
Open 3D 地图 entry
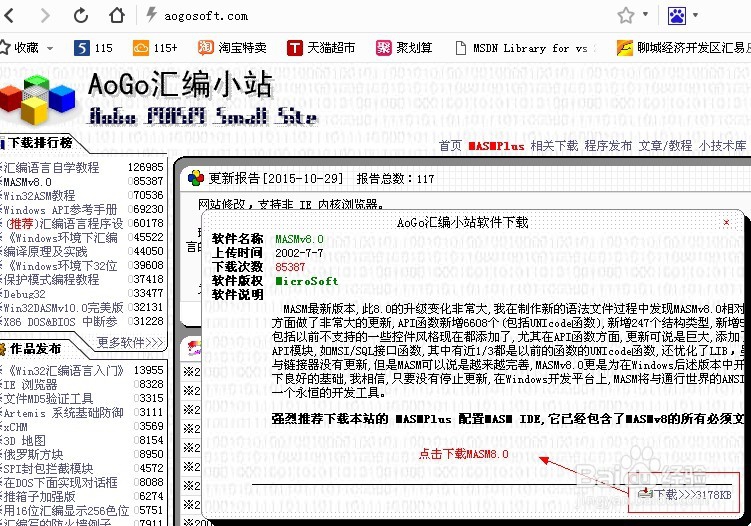(24, 440)
